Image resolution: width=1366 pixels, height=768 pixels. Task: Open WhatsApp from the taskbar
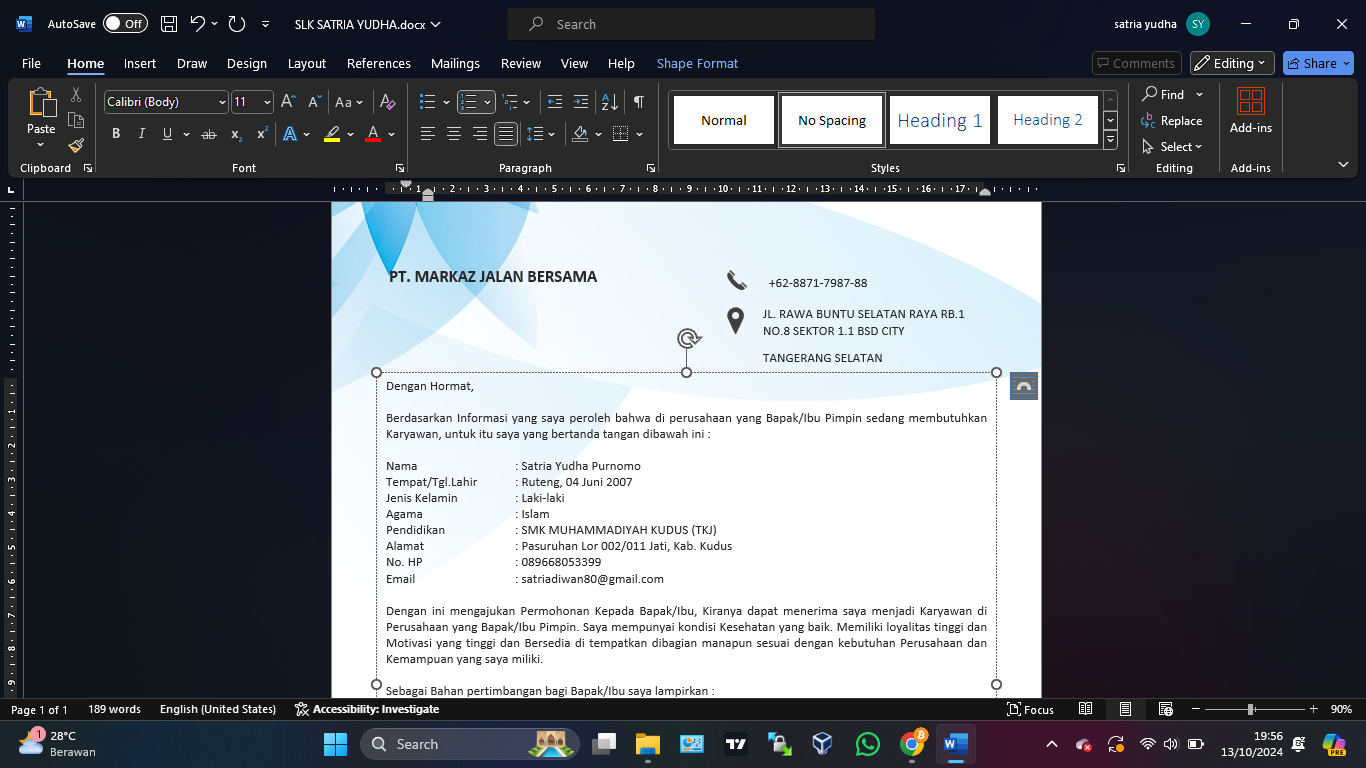tap(868, 744)
